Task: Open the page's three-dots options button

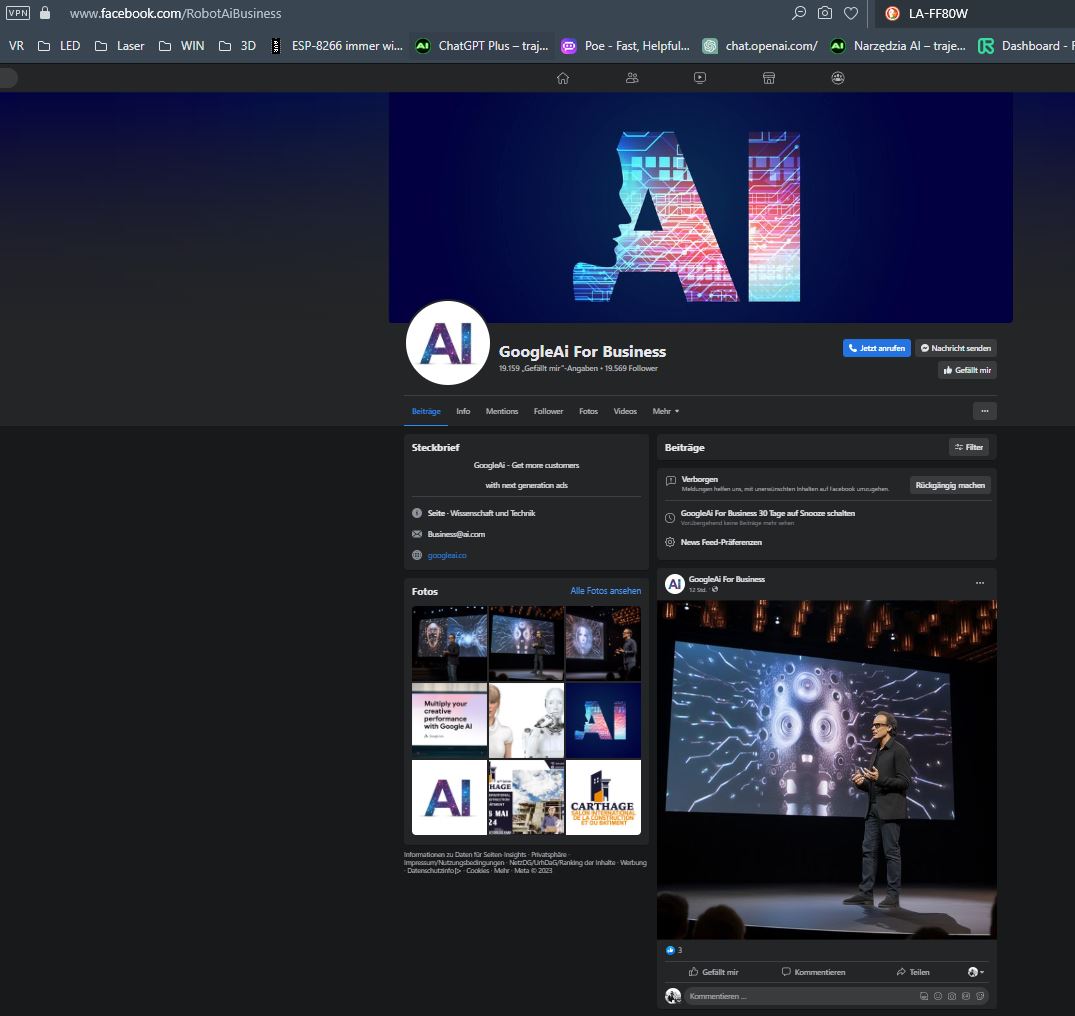Action: pos(985,411)
